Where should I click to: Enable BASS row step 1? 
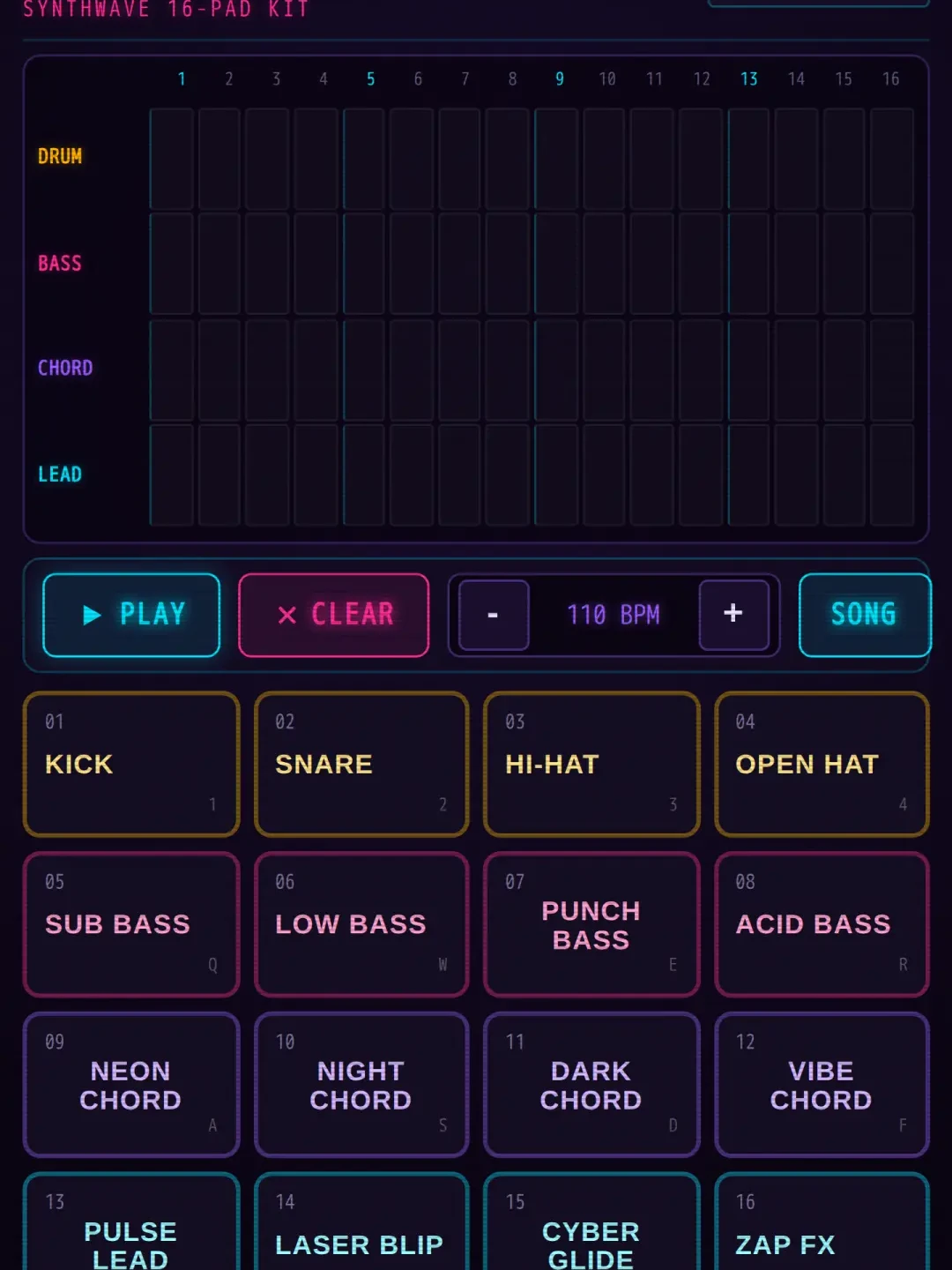(x=172, y=264)
